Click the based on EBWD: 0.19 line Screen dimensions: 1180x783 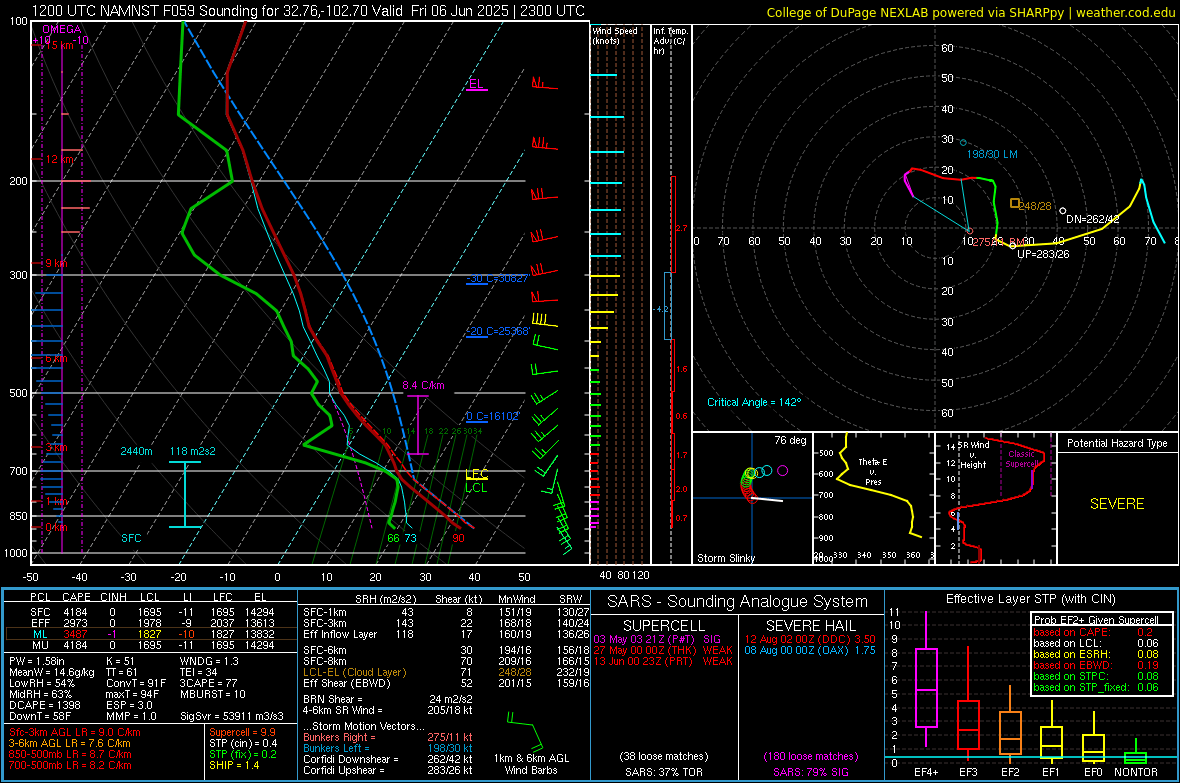click(x=1094, y=666)
